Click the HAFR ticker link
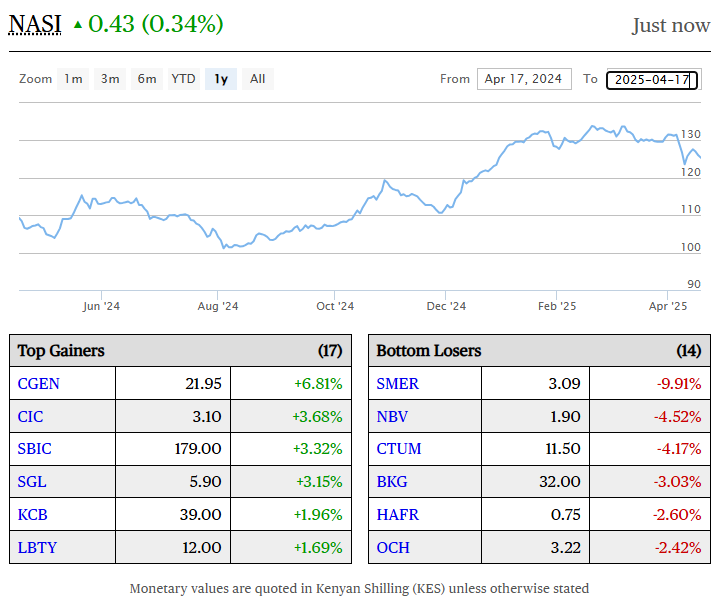Viewport: 717px width, 607px height. click(397, 515)
